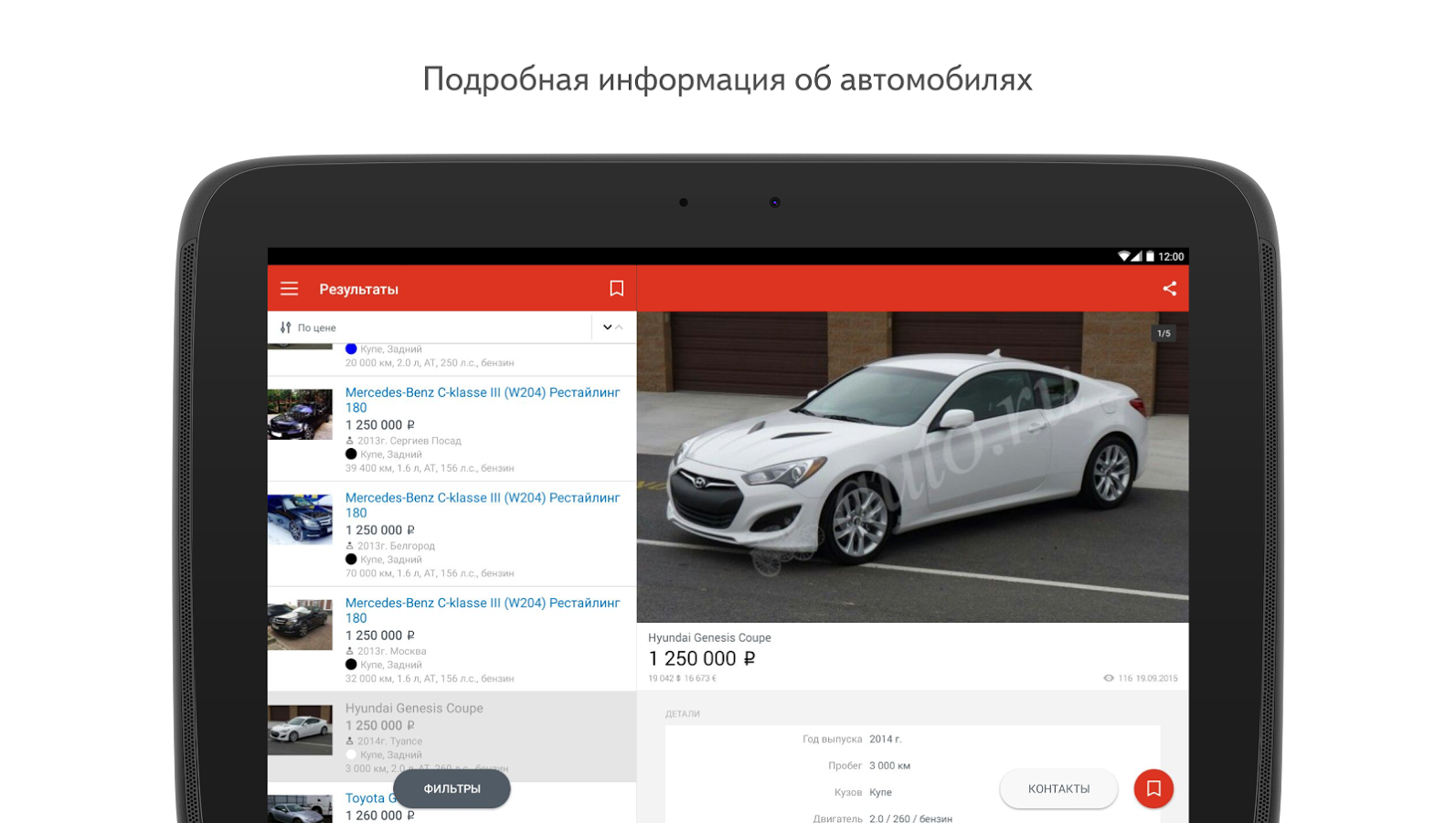Open the ФИЛЬТРЫ filters button
This screenshot has height=823, width=1456.
(452, 788)
